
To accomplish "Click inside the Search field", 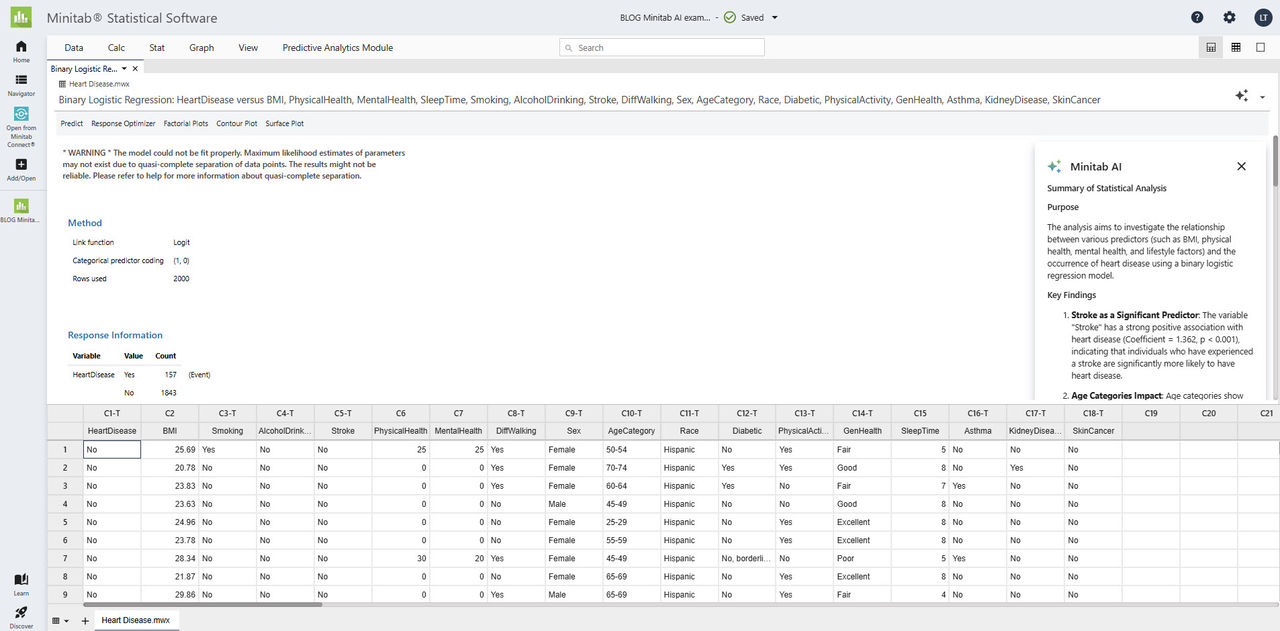I will [660, 47].
